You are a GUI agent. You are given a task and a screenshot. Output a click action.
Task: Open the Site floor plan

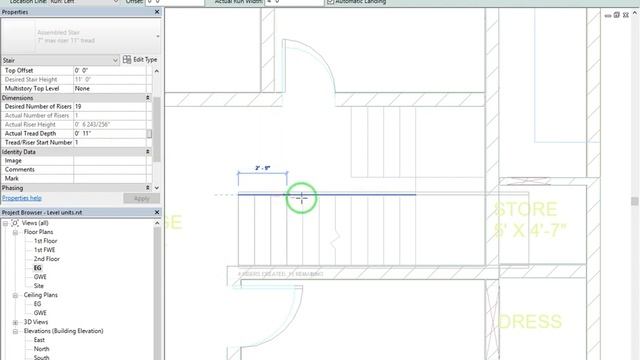38,286
